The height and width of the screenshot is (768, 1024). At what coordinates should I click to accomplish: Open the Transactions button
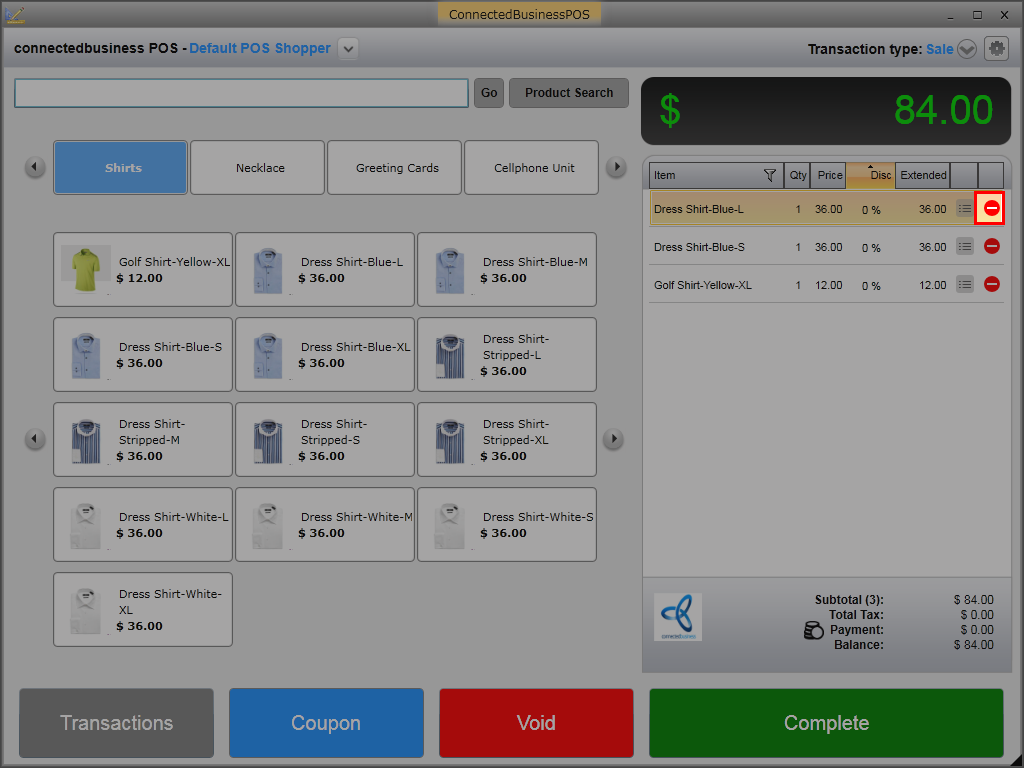tap(116, 723)
